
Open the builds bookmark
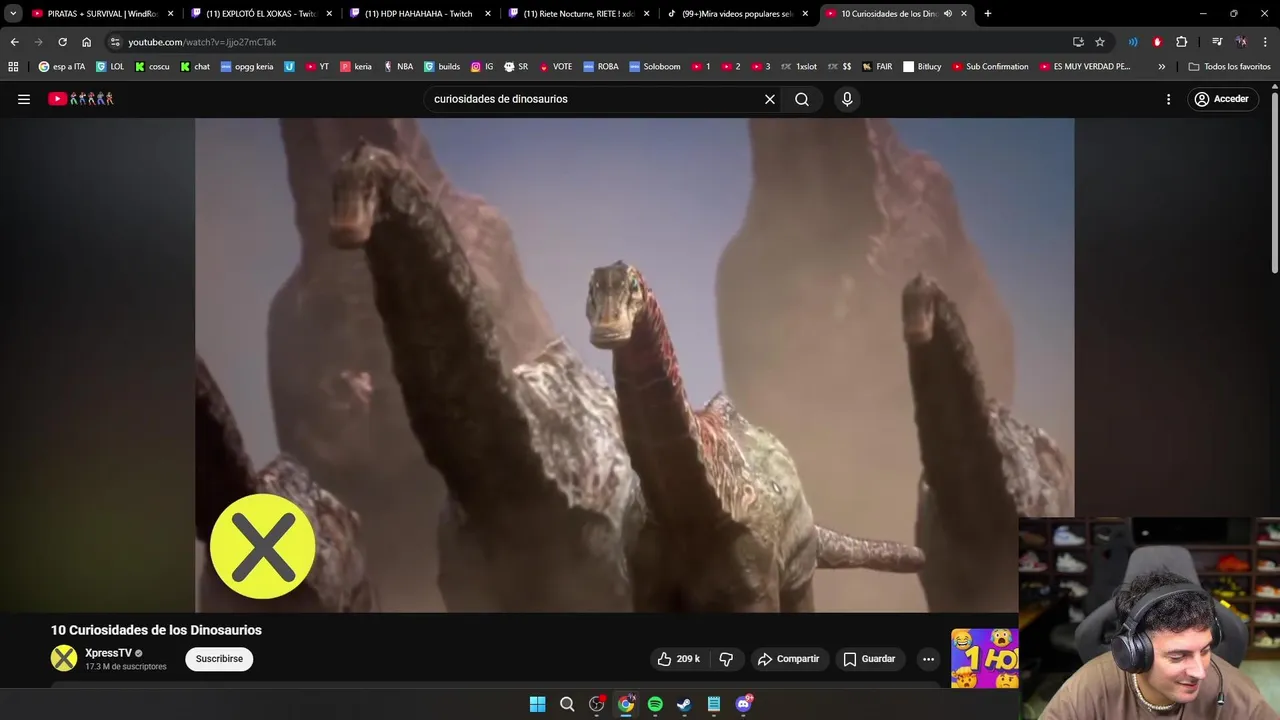tap(442, 67)
